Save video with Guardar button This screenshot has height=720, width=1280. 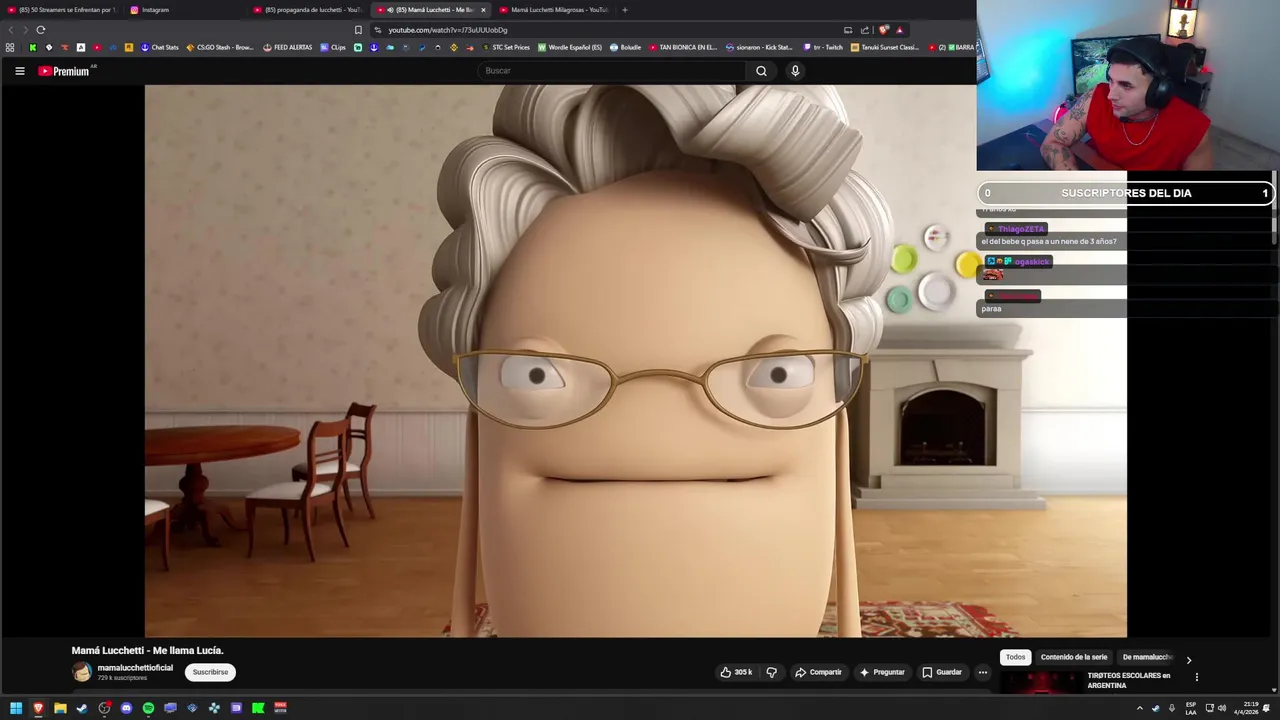click(942, 672)
